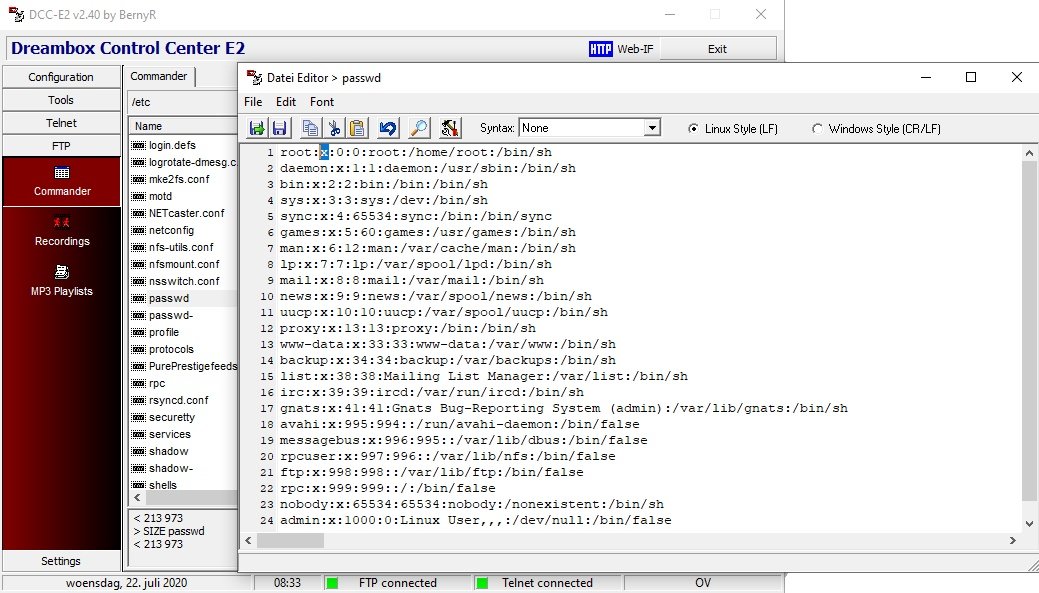The height and width of the screenshot is (593, 1039).
Task: Click the blue floppy disk save icon
Action: point(280,128)
